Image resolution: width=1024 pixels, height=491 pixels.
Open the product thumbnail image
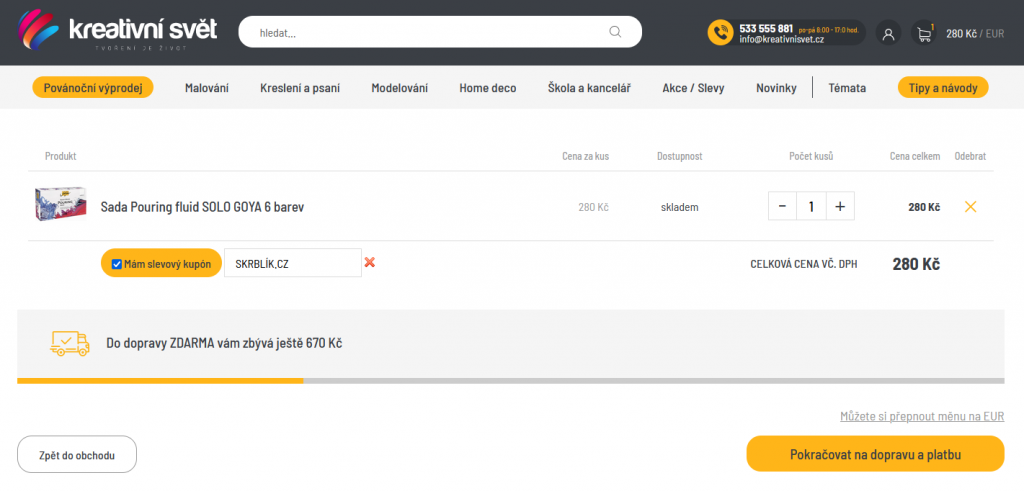coord(60,204)
